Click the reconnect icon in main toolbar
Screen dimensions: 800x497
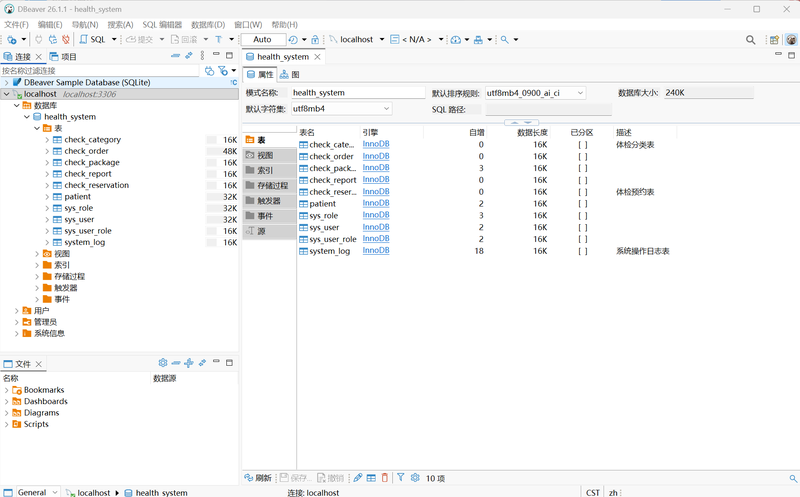pos(53,39)
